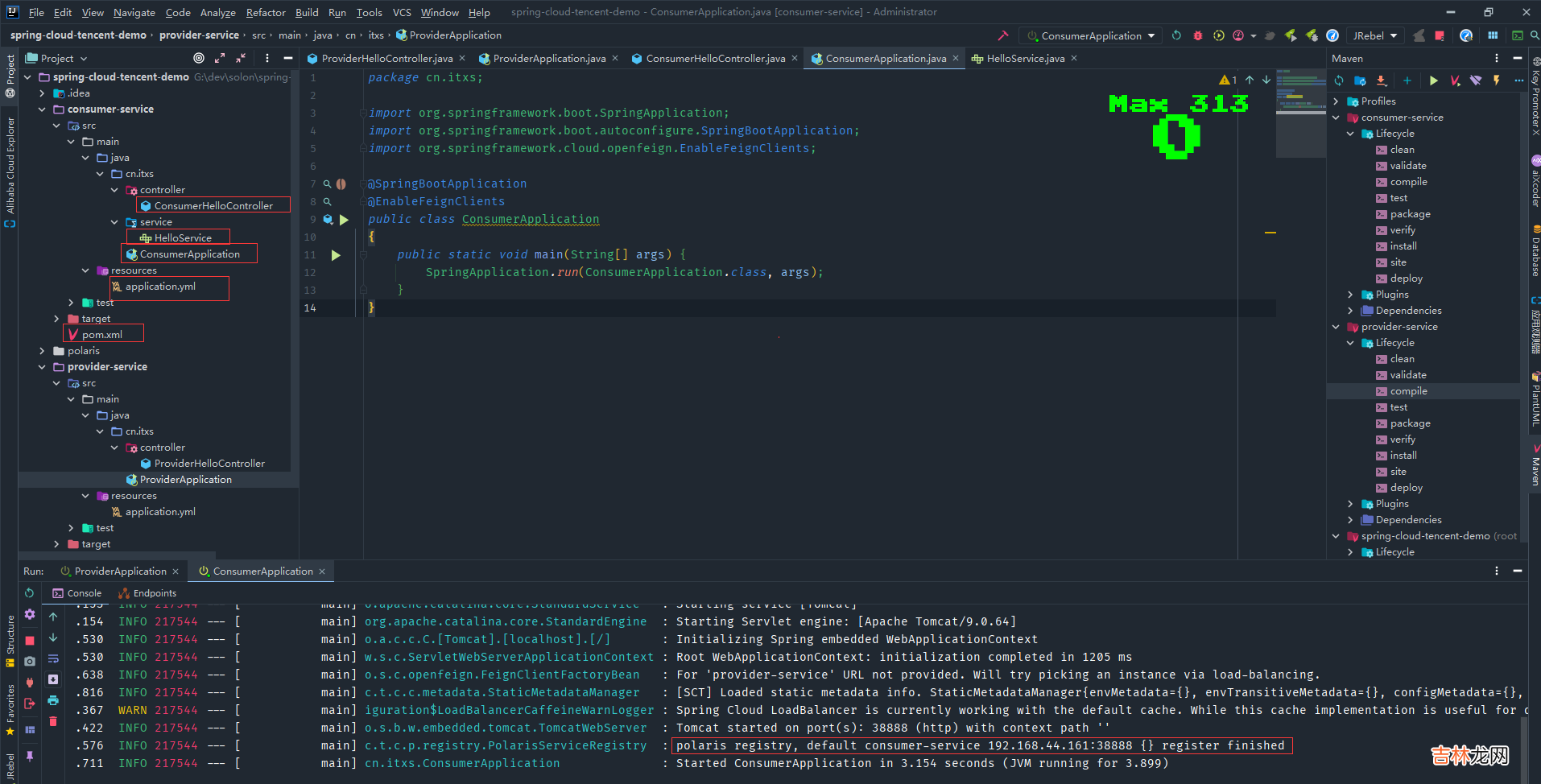Clear console with the trash icon
Screen dimensions: 1541x784
[53, 721]
